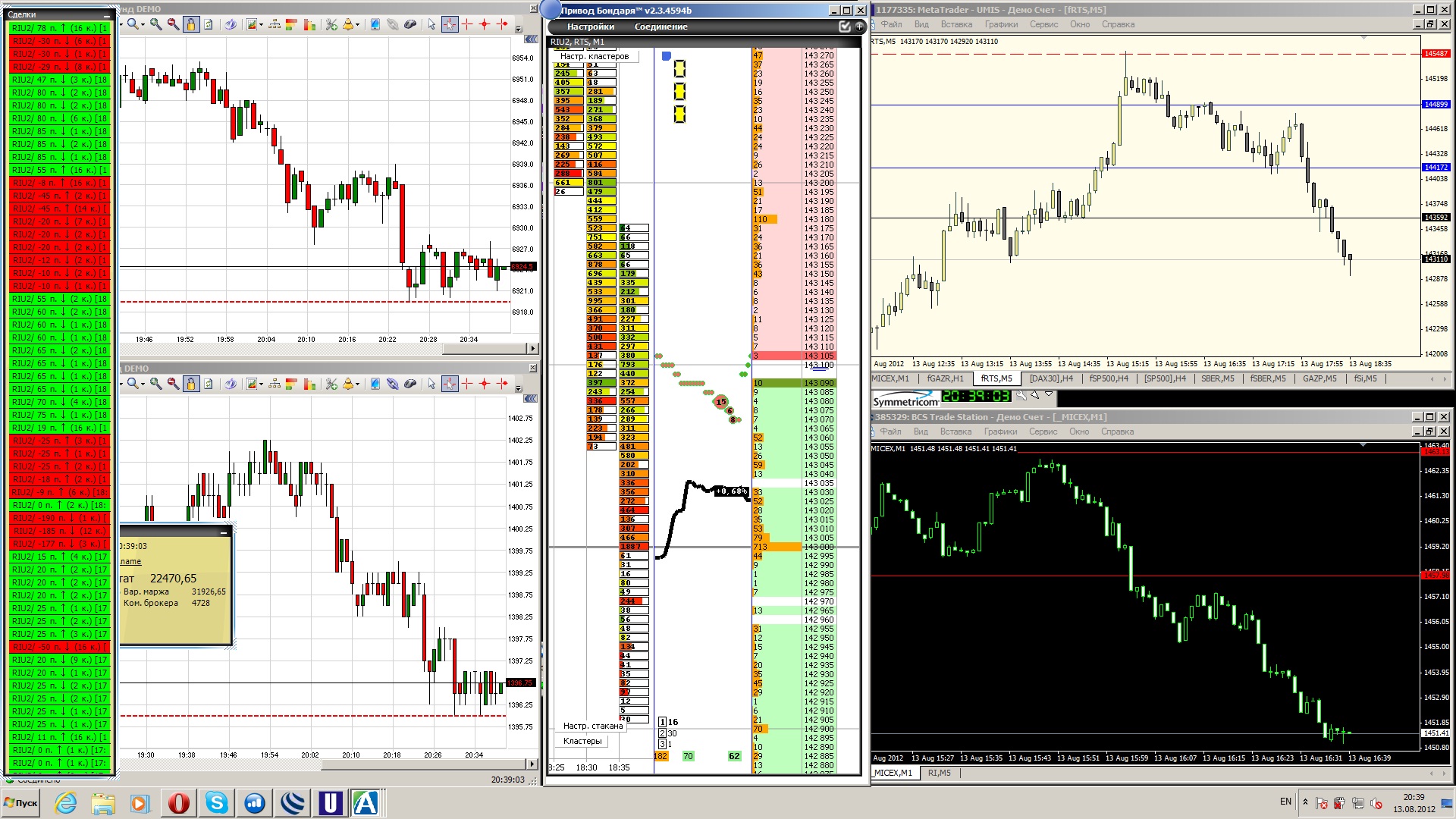Click the tools-with-plus icon in bottom chart toolbar
Viewport: 1456px width, 819px height.
coord(331,384)
